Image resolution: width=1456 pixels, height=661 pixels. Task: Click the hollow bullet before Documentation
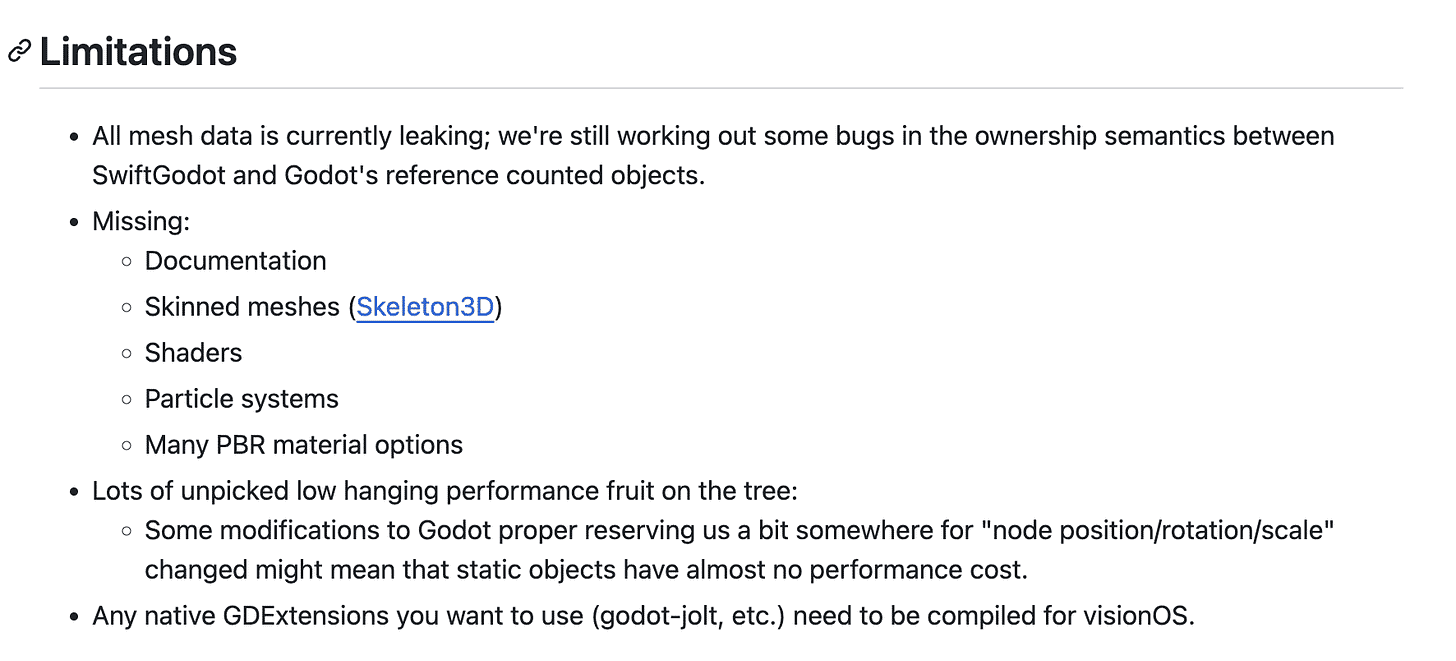pos(126,262)
